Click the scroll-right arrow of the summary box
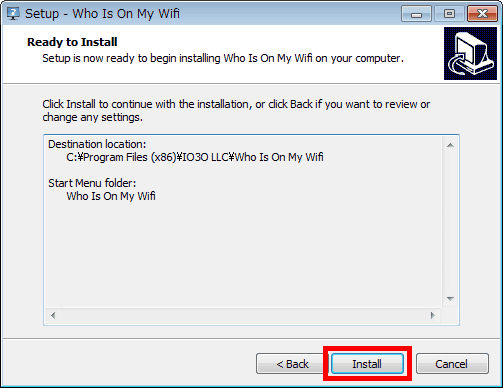503x388 pixels. pyautogui.click(x=433, y=315)
